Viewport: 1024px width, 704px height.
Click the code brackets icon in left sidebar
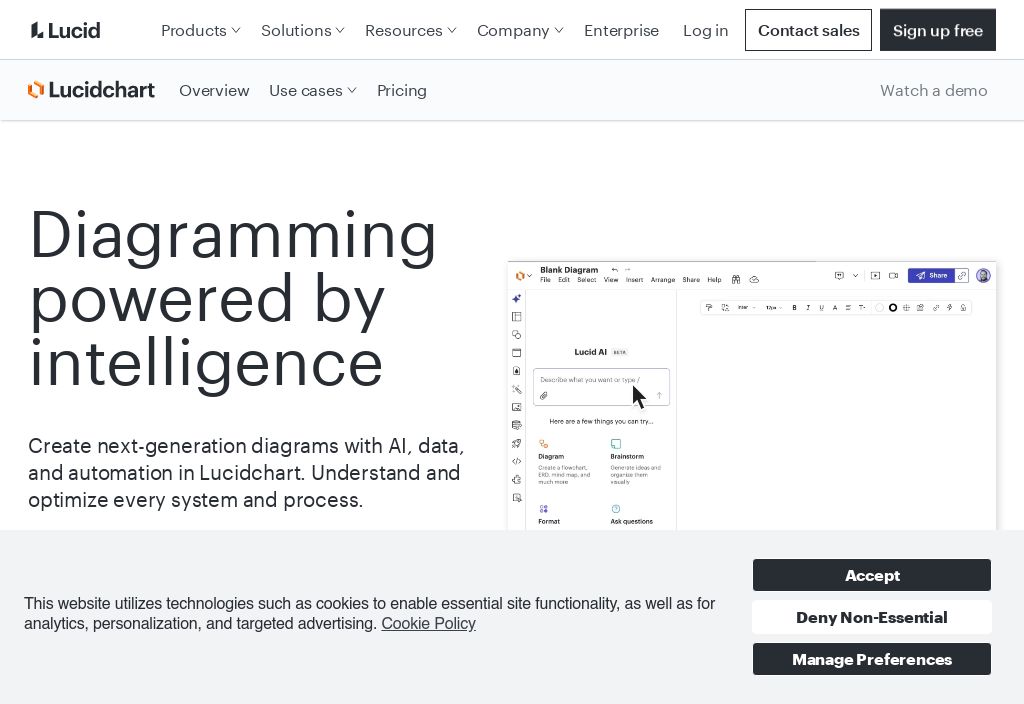click(516, 461)
